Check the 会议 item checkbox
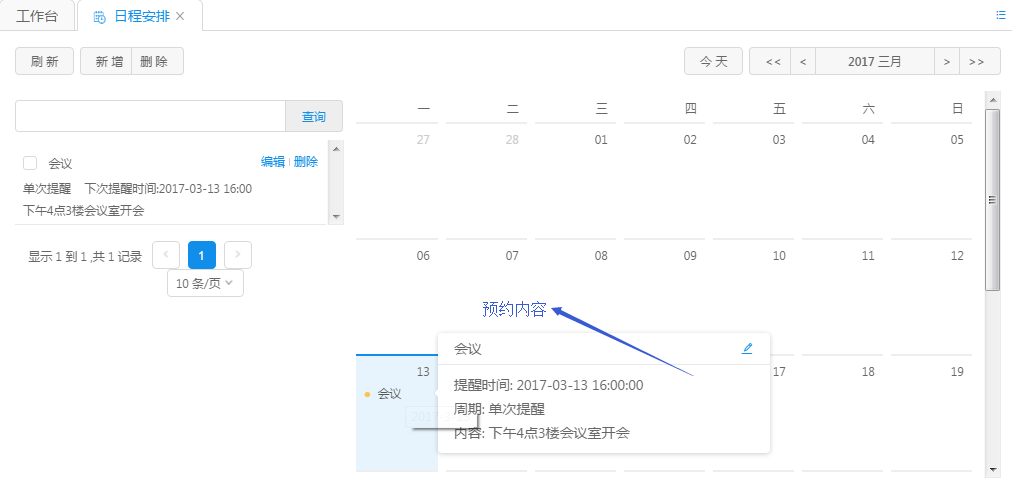 [30, 163]
